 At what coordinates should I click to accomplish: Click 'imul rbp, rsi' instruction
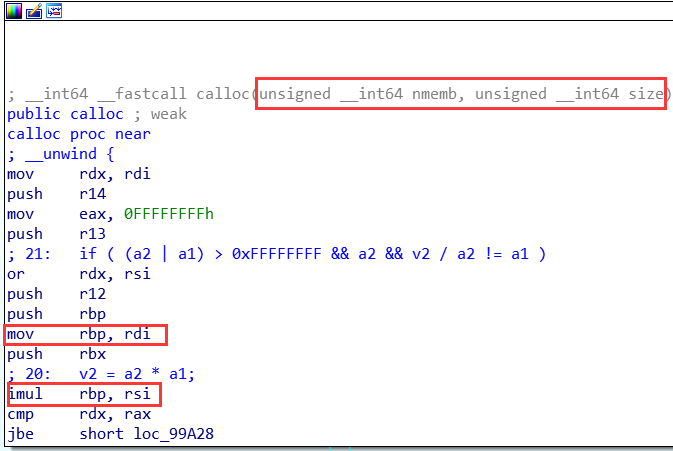(x=79, y=394)
